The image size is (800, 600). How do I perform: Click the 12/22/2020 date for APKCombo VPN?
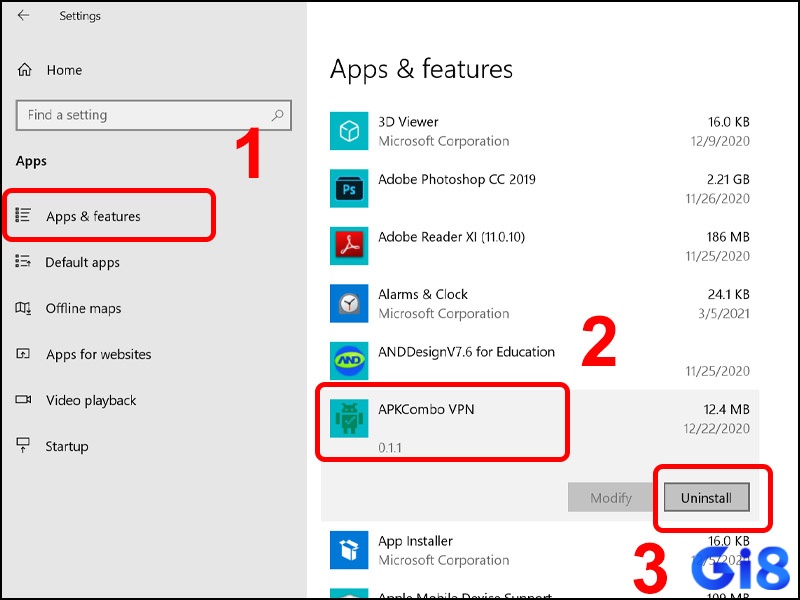click(x=717, y=429)
